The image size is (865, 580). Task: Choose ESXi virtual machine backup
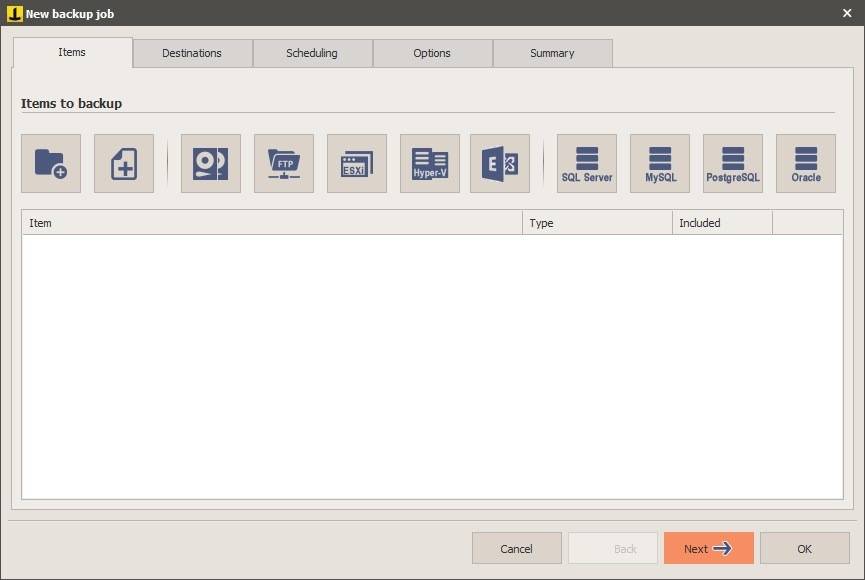point(356,163)
